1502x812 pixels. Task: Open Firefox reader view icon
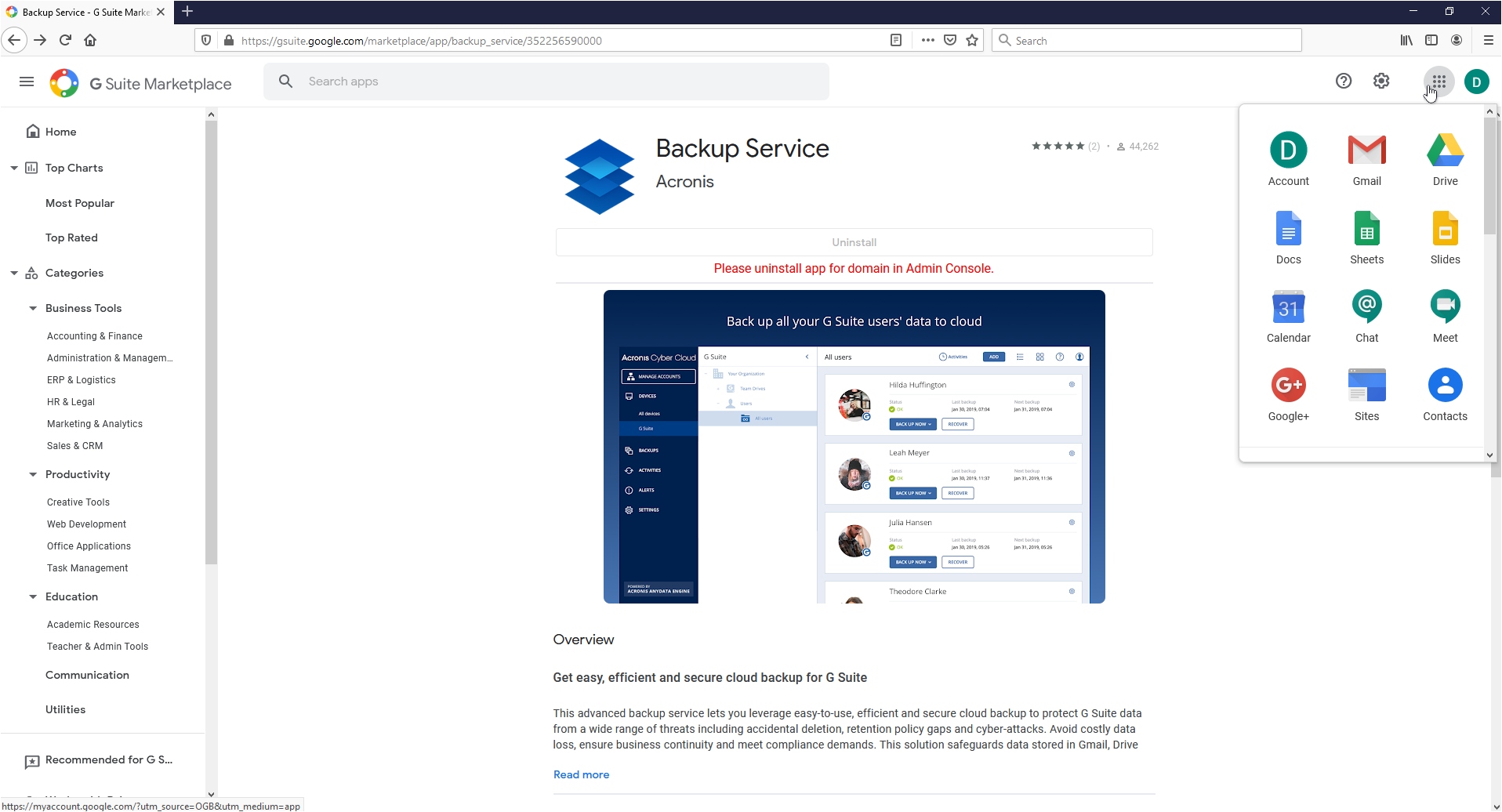pos(896,41)
